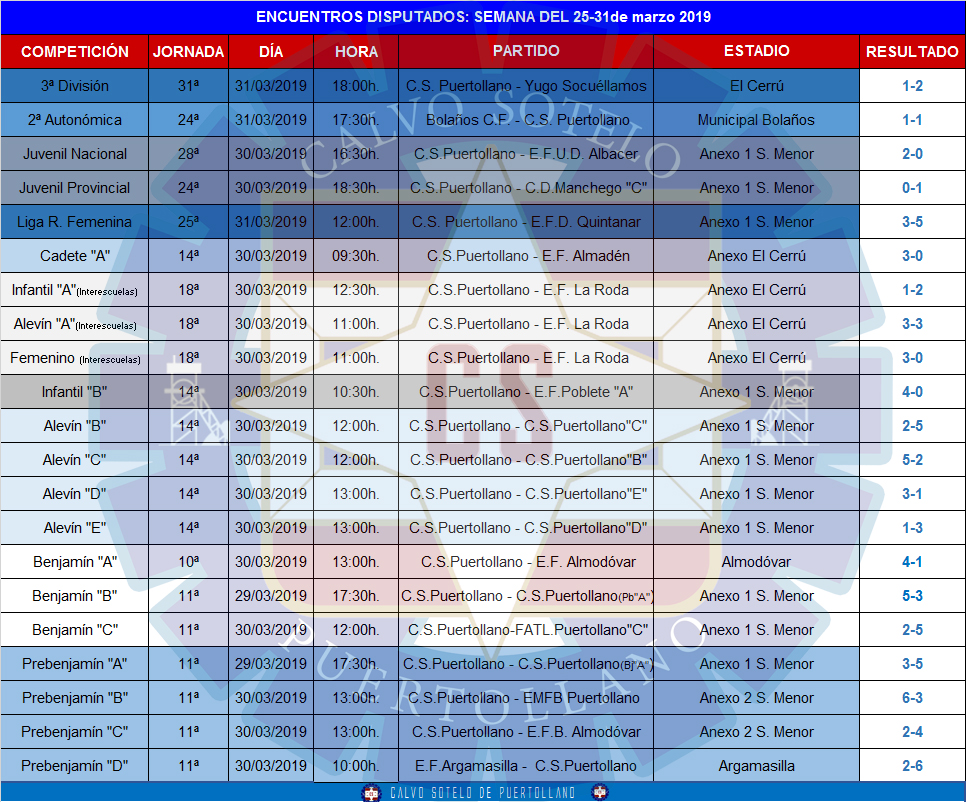The image size is (966, 802).
Task: Click the footer text 'CALVO SOTELO DE PUERTOLLANO'
Action: click(x=482, y=793)
